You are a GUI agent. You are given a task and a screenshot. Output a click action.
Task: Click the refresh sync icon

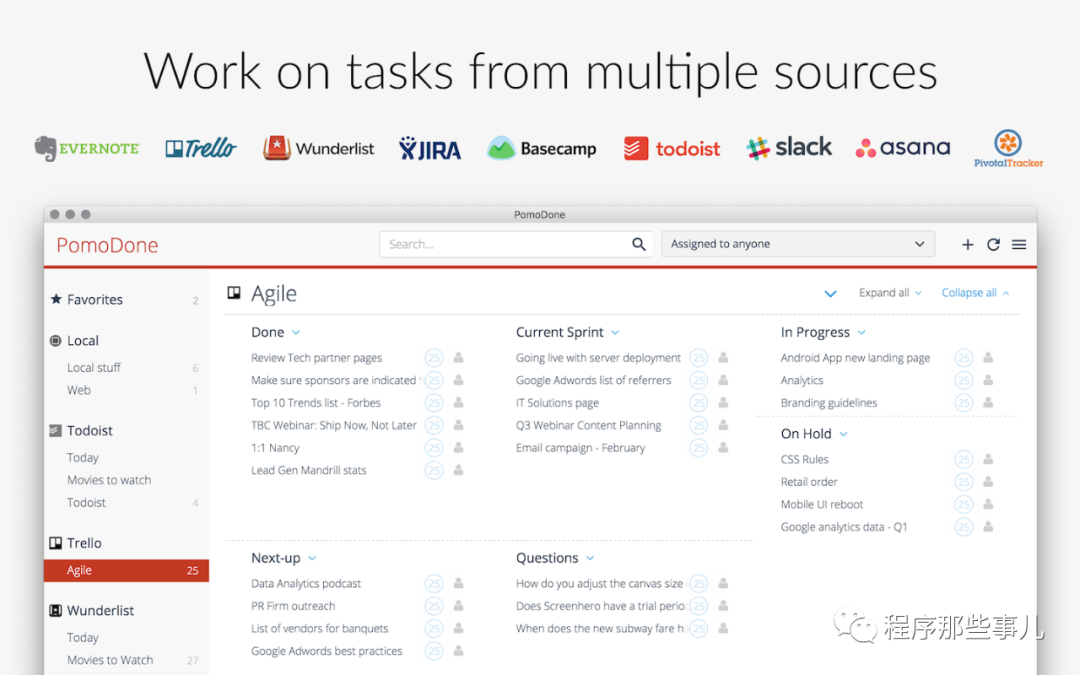click(x=993, y=245)
